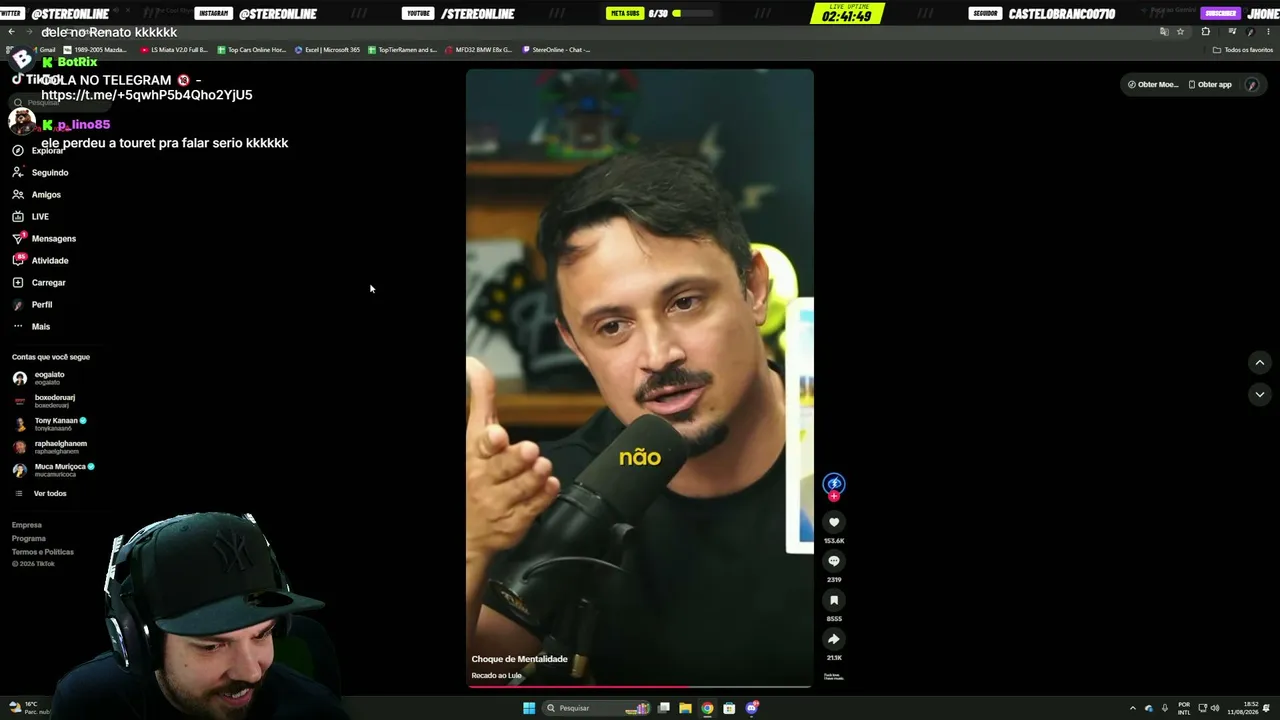The image size is (1280, 720).
Task: Open the Programa footer link
Action: (29, 538)
